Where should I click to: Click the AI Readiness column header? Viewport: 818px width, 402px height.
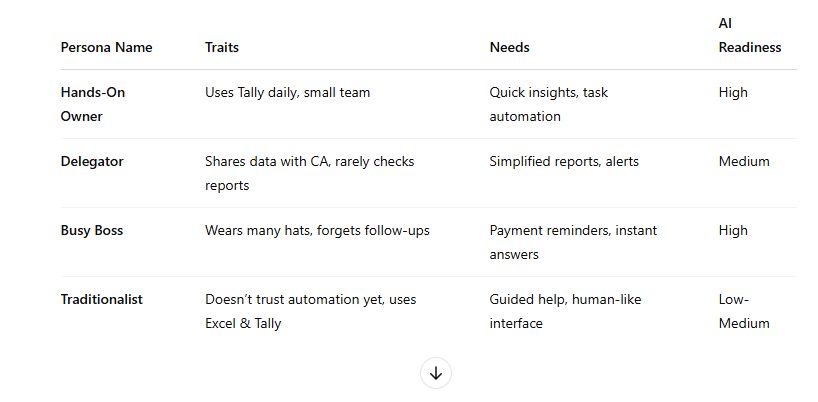coord(749,35)
